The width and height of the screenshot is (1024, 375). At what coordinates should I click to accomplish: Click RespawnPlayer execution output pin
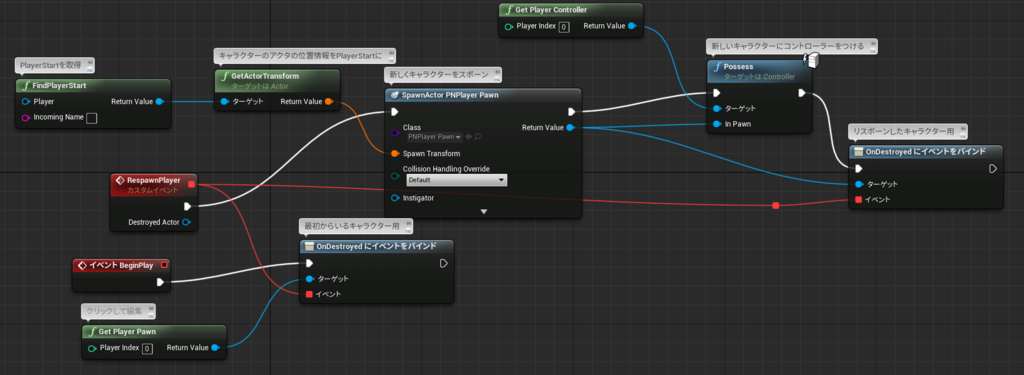pos(188,206)
